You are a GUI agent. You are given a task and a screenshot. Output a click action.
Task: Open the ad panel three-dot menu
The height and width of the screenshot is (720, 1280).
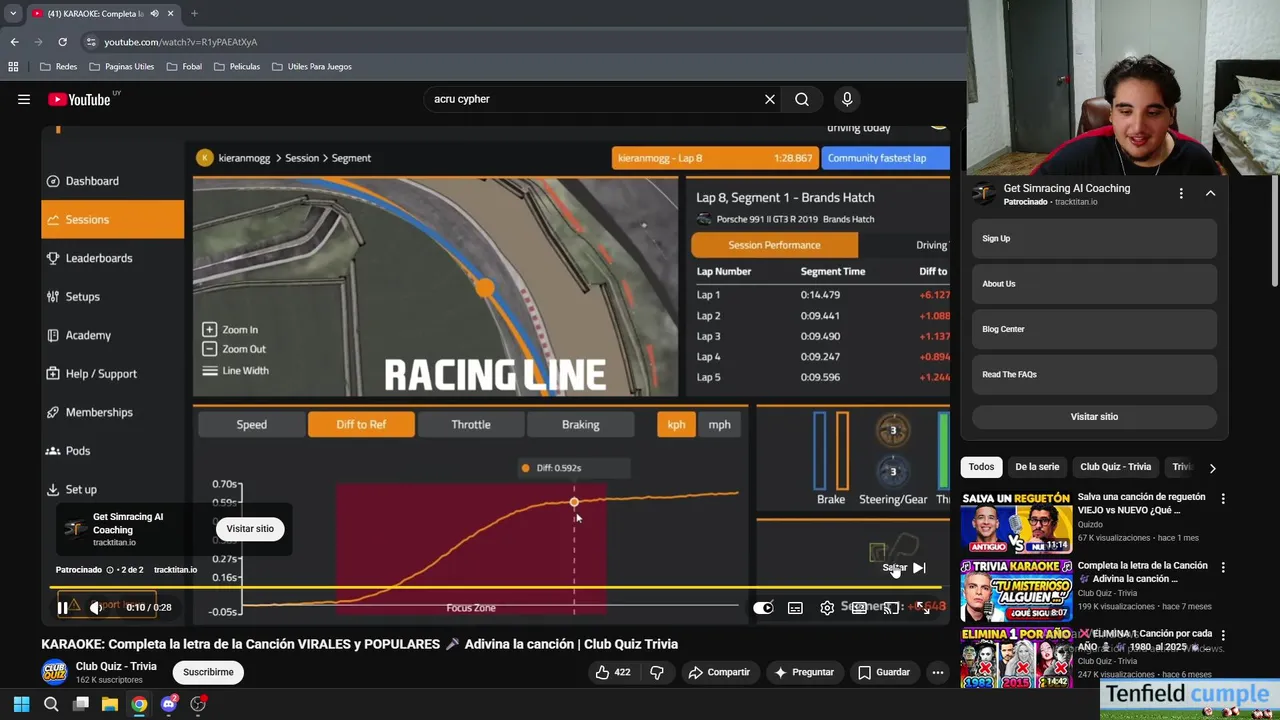click(1181, 194)
